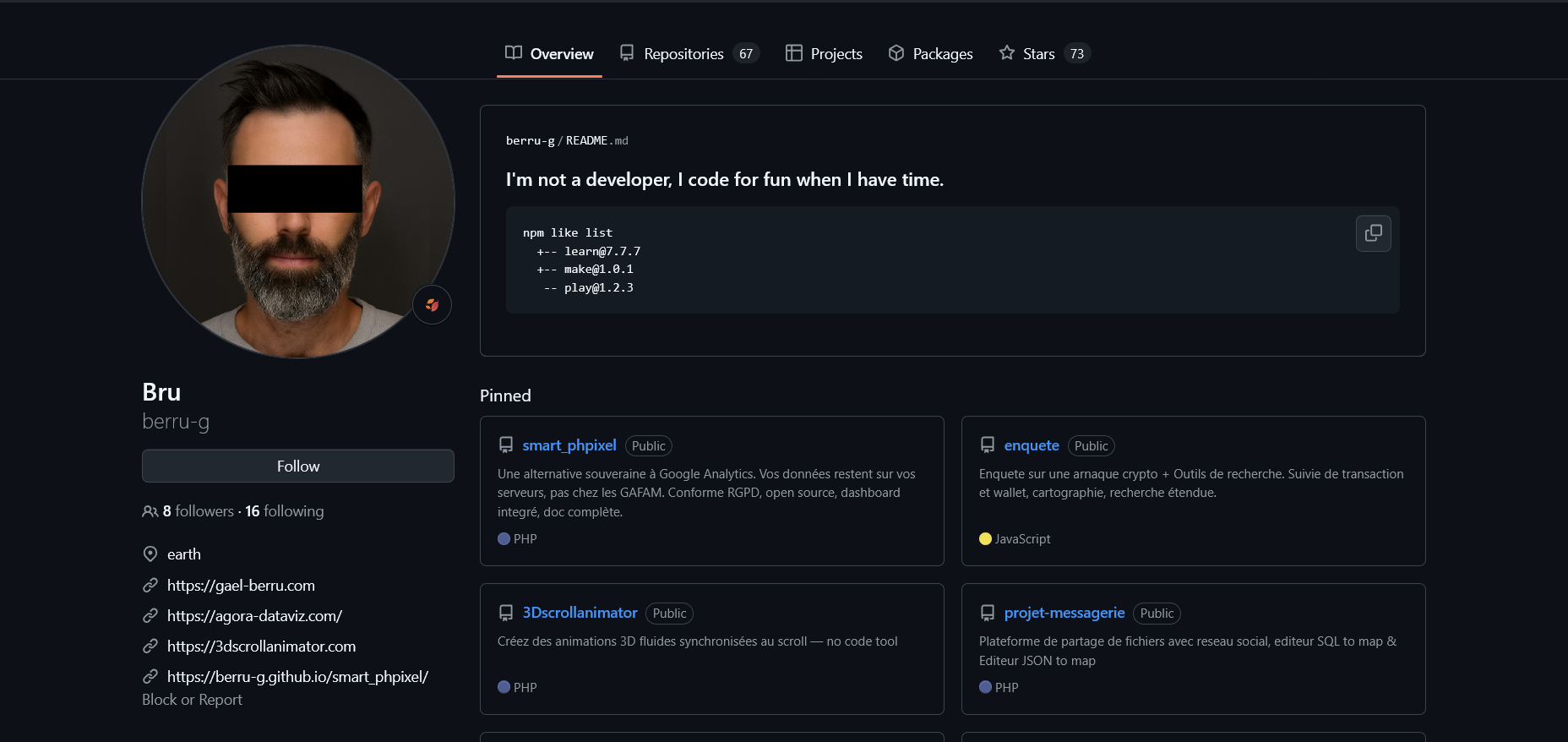
Task: Click Block or Report
Action: (192, 700)
